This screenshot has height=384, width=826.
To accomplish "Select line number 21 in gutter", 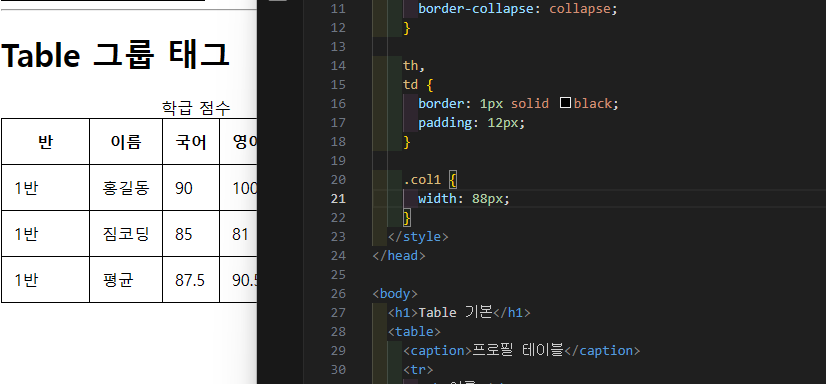I will pyautogui.click(x=338, y=198).
